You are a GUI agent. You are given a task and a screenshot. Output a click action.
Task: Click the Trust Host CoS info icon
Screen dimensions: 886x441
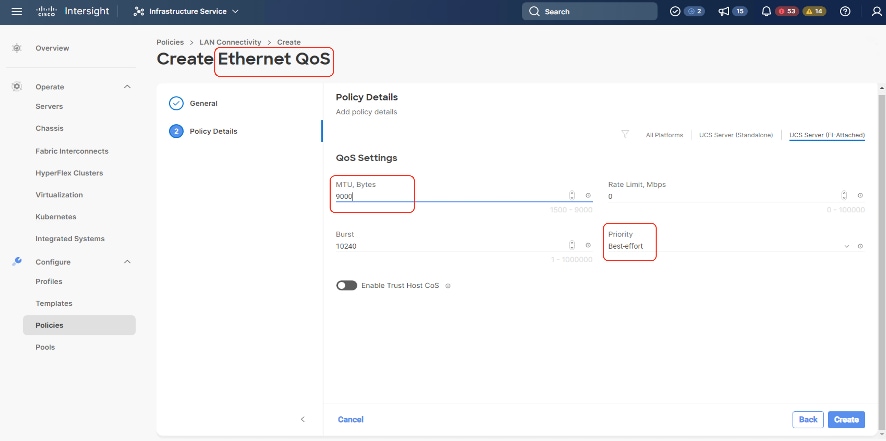(x=448, y=286)
